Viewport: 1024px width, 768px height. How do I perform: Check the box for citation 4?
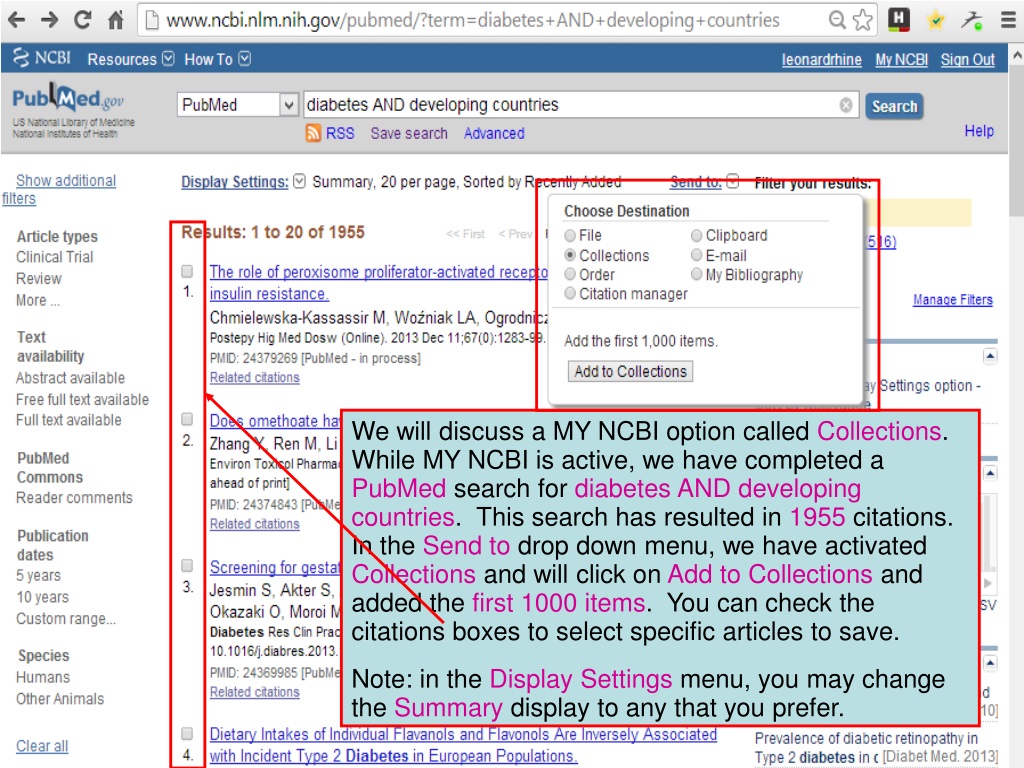187,733
